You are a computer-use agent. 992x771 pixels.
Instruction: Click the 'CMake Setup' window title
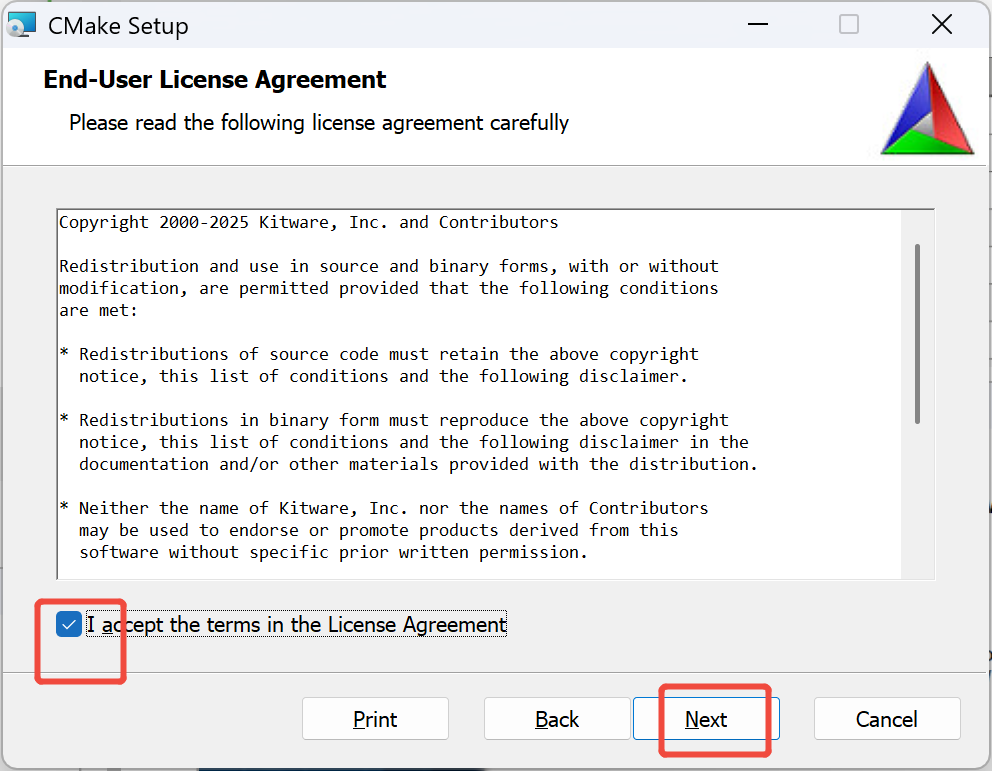pyautogui.click(x=118, y=26)
